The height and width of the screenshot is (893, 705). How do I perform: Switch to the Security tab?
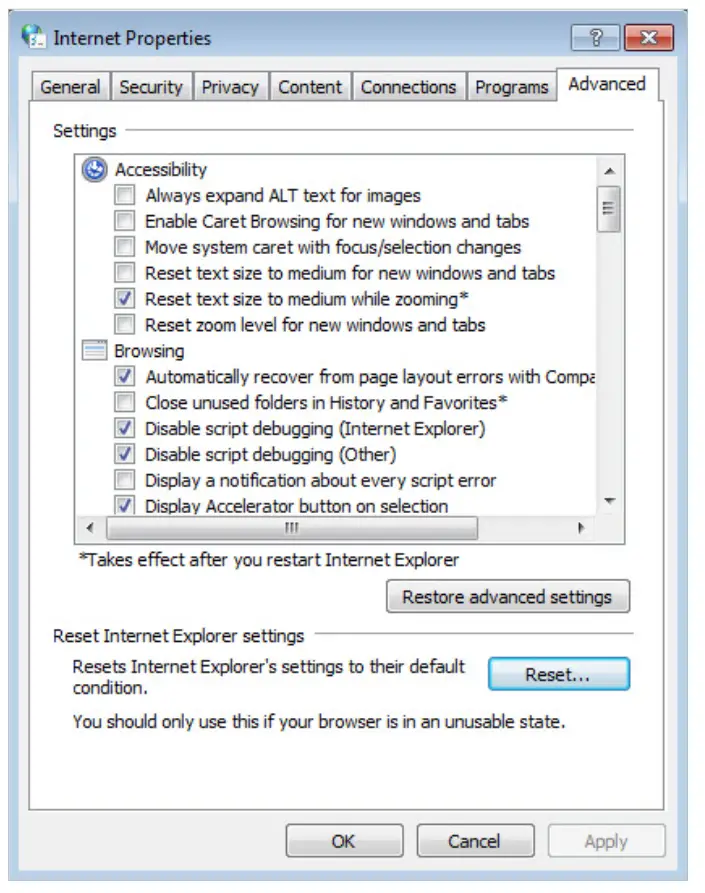[x=150, y=87]
